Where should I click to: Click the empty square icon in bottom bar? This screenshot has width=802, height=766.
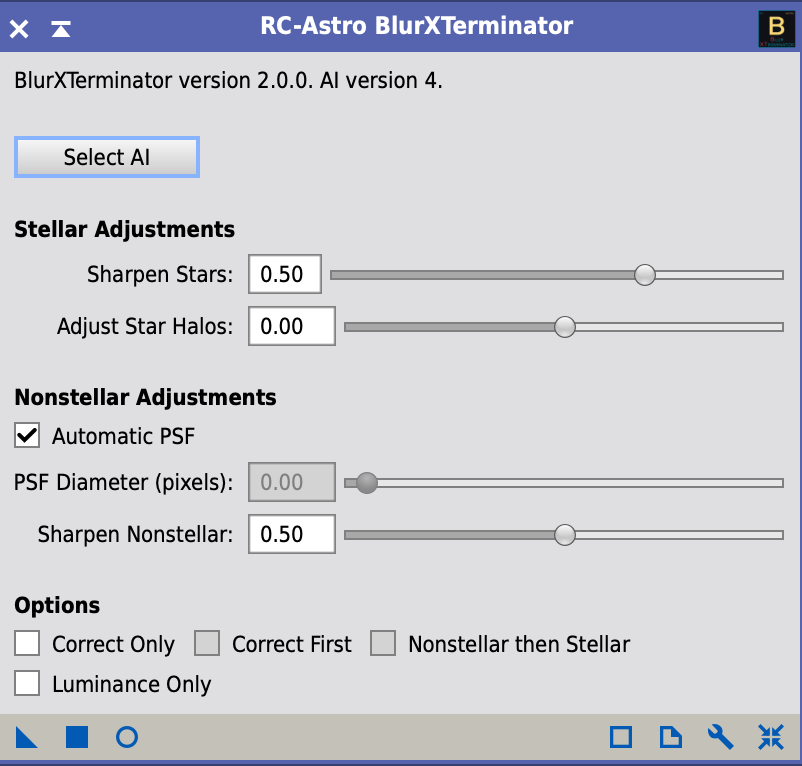coord(621,737)
